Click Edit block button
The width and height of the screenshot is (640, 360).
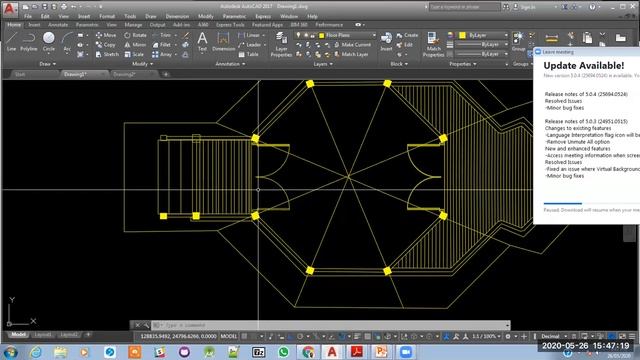(x=404, y=44)
